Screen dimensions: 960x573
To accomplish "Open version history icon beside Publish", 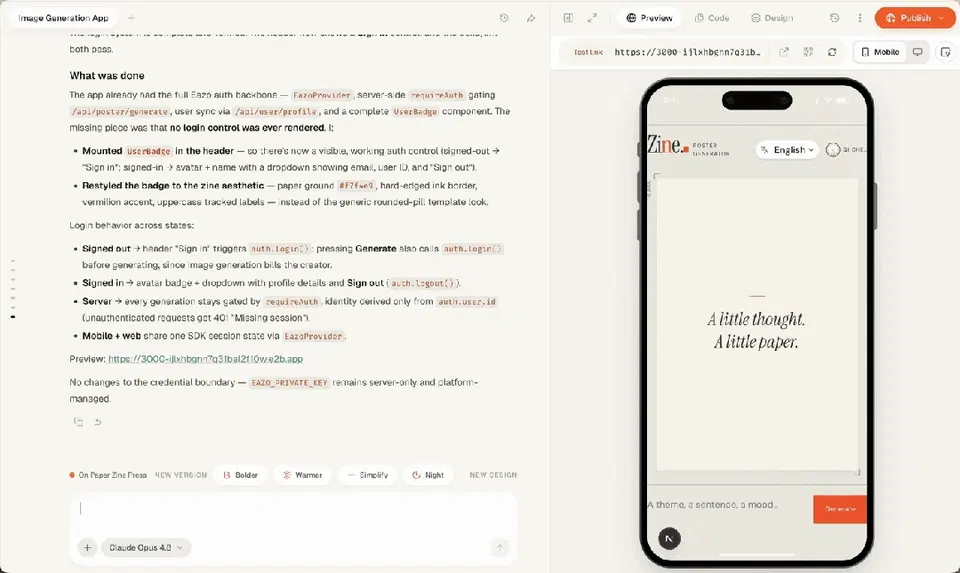I will (x=834, y=18).
